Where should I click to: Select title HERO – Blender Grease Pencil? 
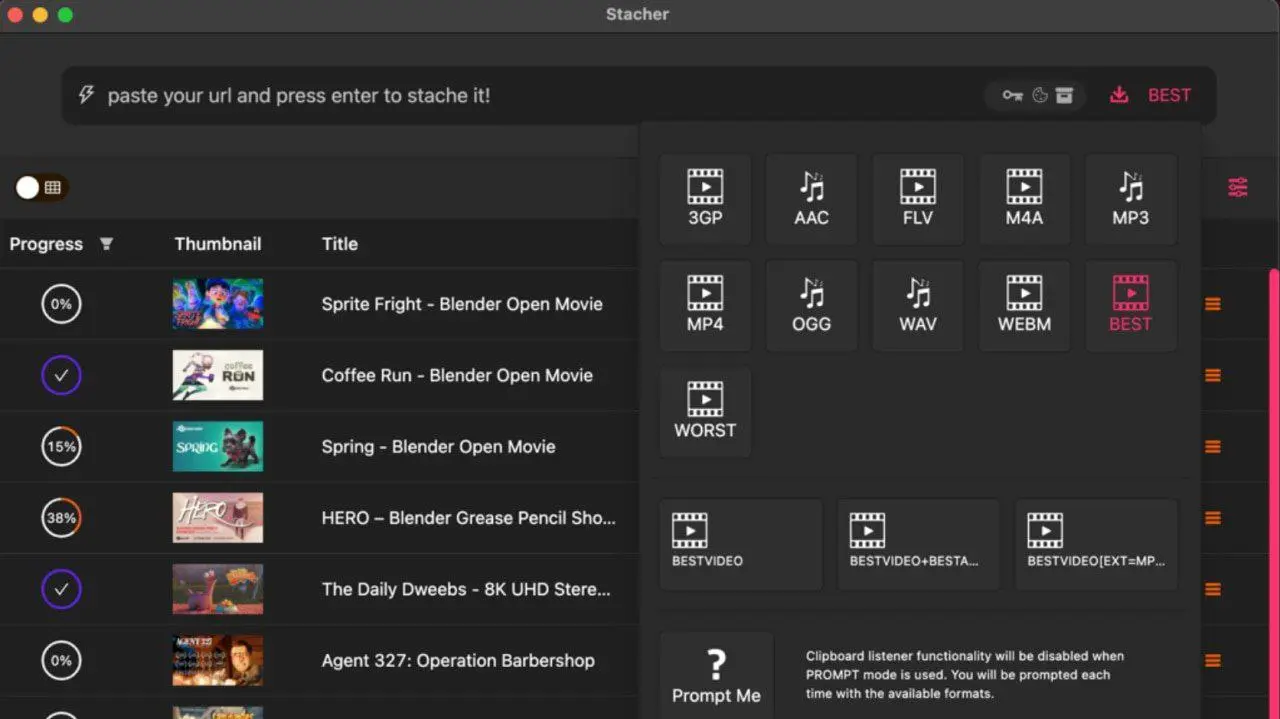coord(468,518)
